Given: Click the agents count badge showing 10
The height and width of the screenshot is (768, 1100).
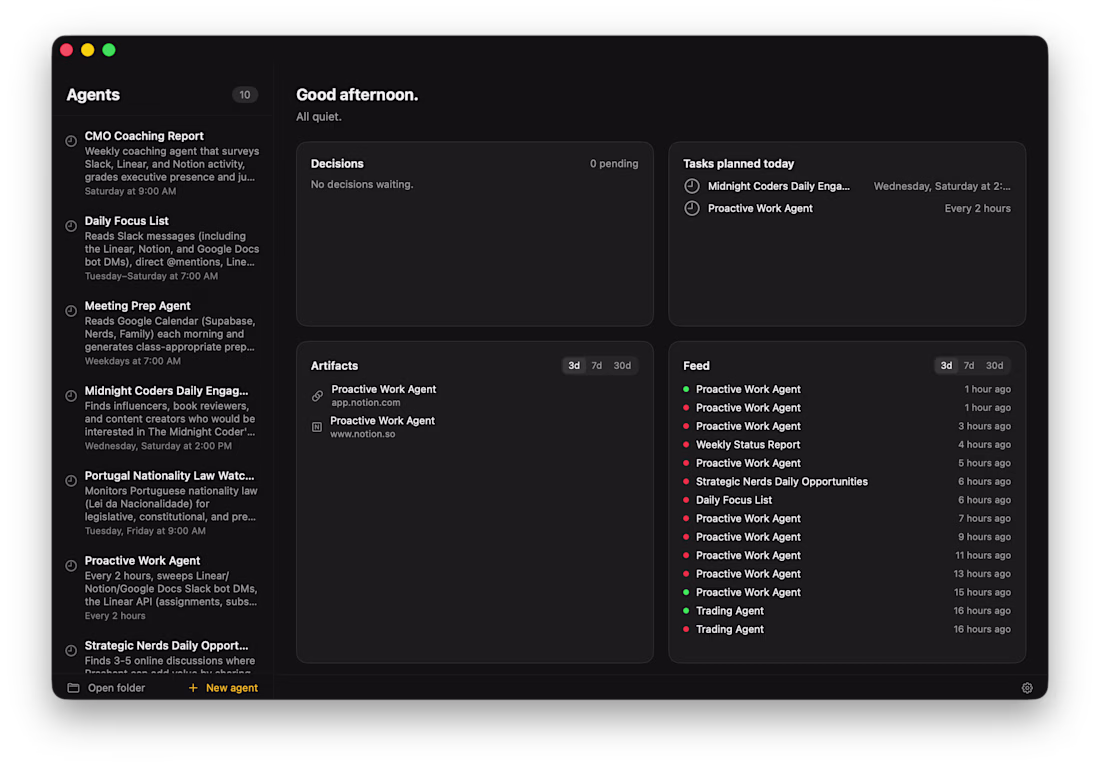Looking at the screenshot, I should (245, 95).
